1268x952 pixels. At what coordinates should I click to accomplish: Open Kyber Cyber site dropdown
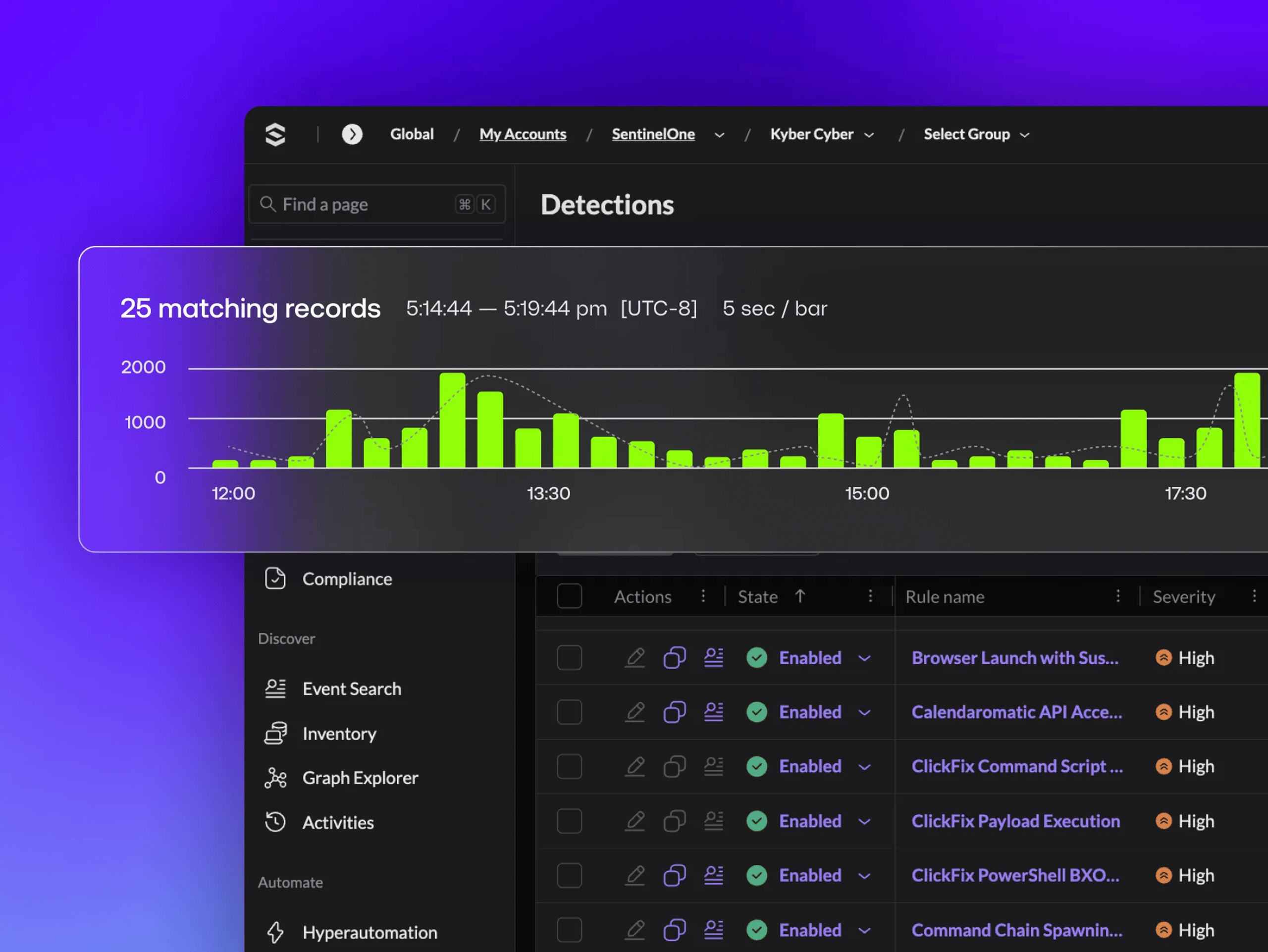click(x=822, y=134)
